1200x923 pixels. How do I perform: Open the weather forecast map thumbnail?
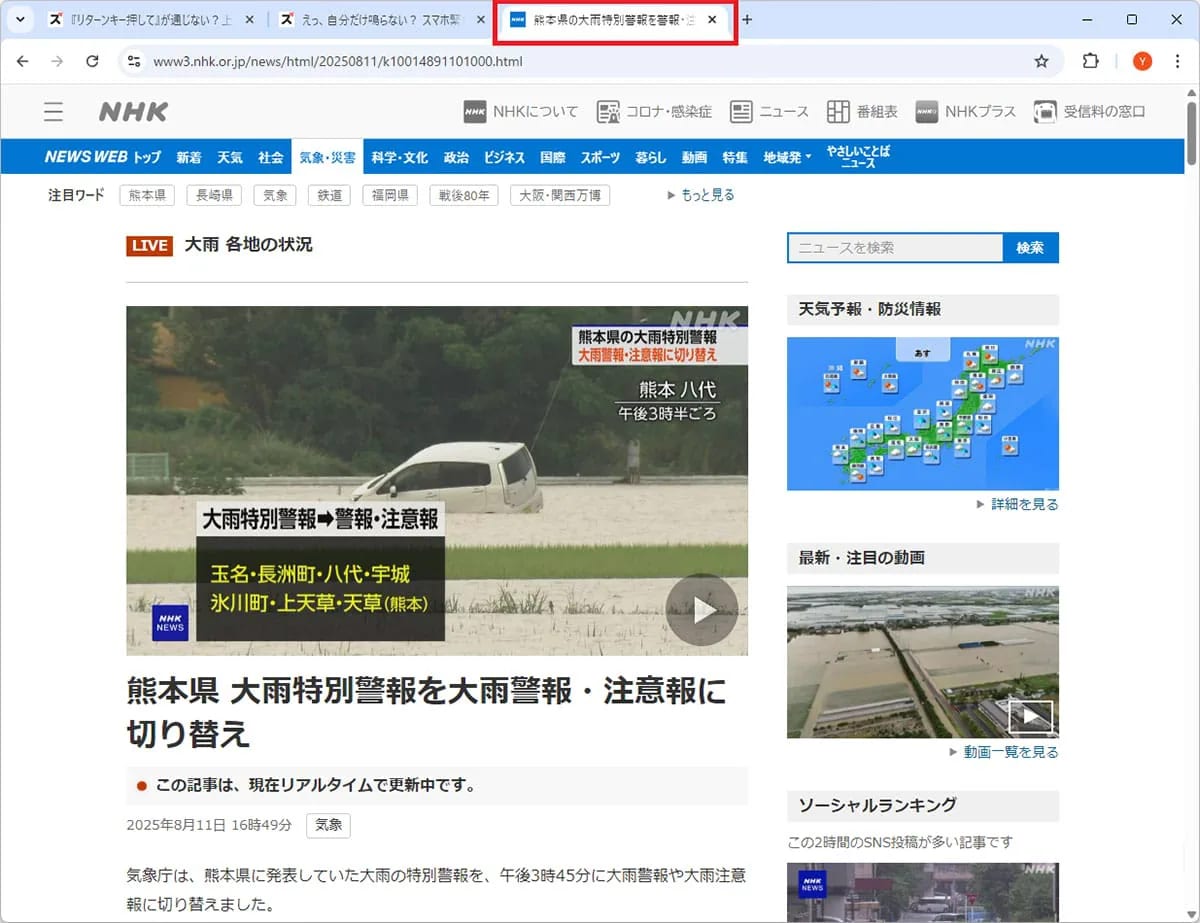pos(922,413)
